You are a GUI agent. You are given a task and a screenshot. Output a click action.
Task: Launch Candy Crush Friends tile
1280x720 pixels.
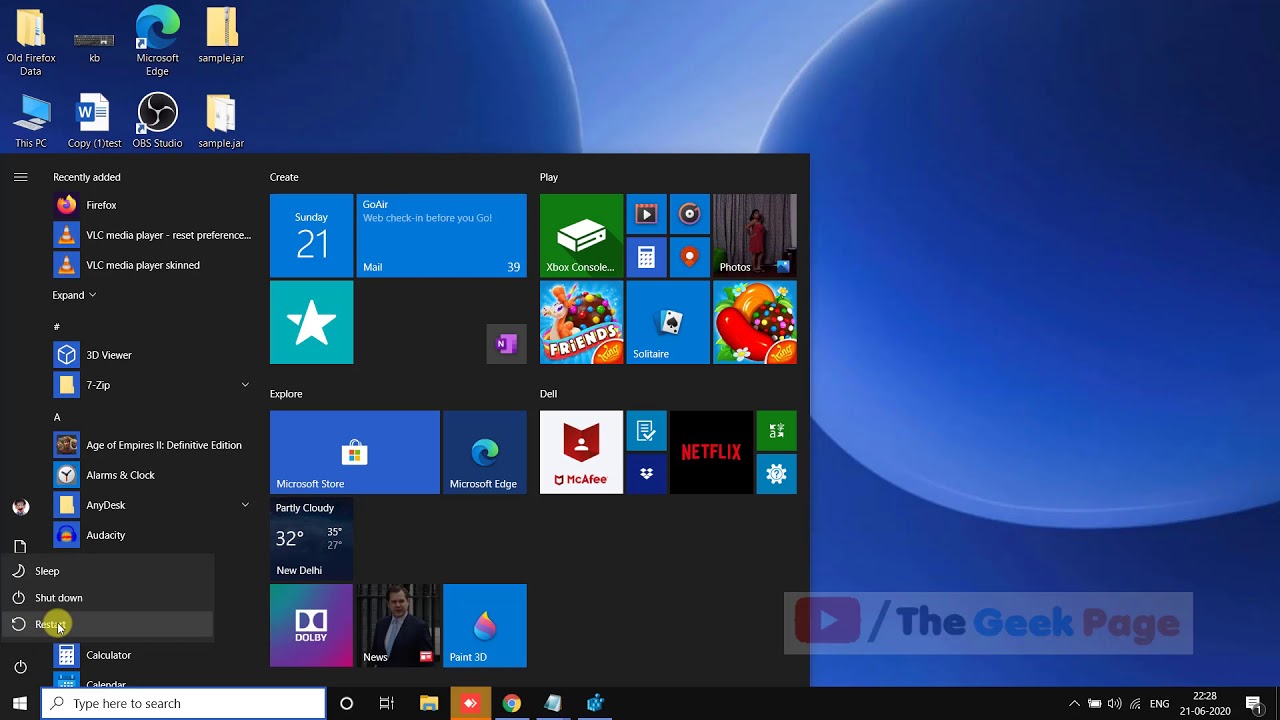(581, 322)
